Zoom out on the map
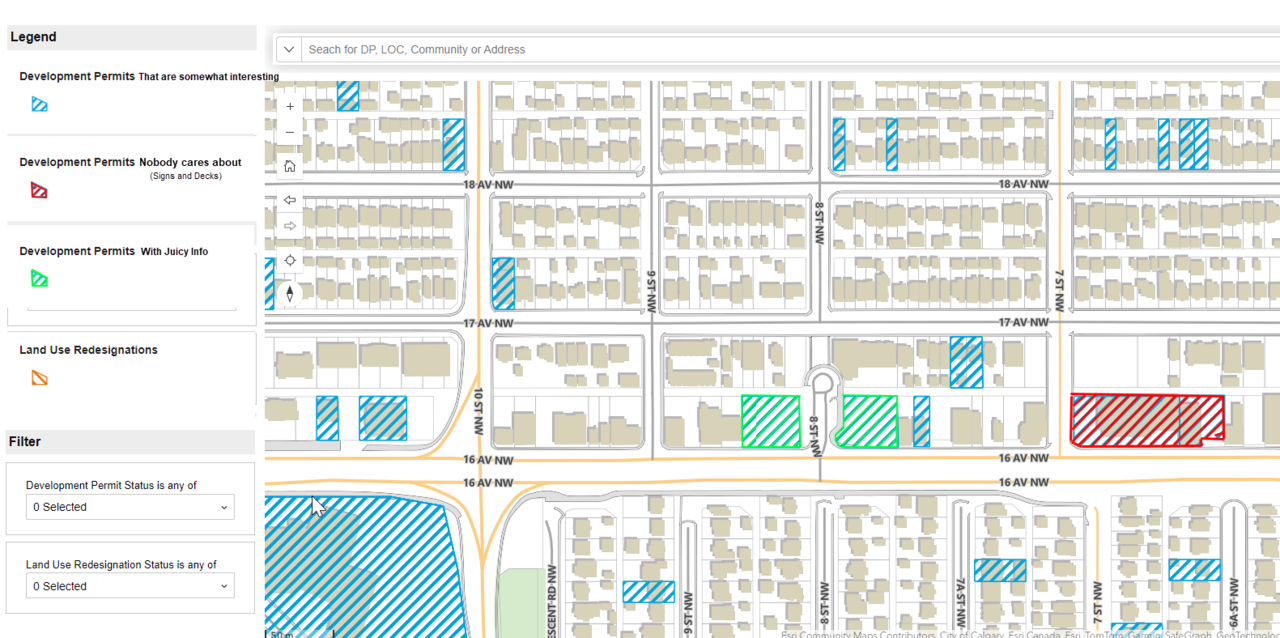 click(x=290, y=132)
